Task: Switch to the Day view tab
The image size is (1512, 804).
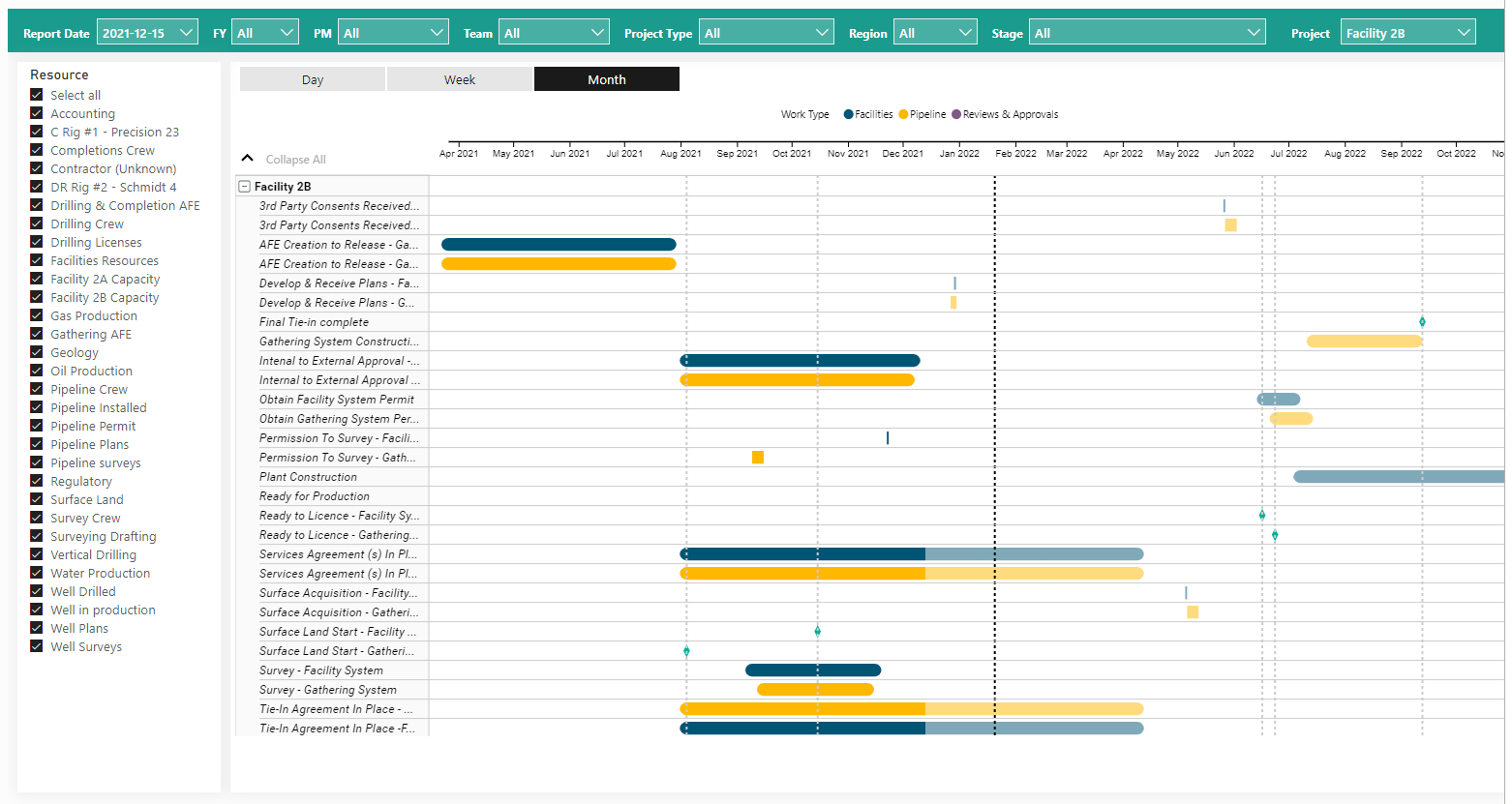Action: click(x=312, y=79)
